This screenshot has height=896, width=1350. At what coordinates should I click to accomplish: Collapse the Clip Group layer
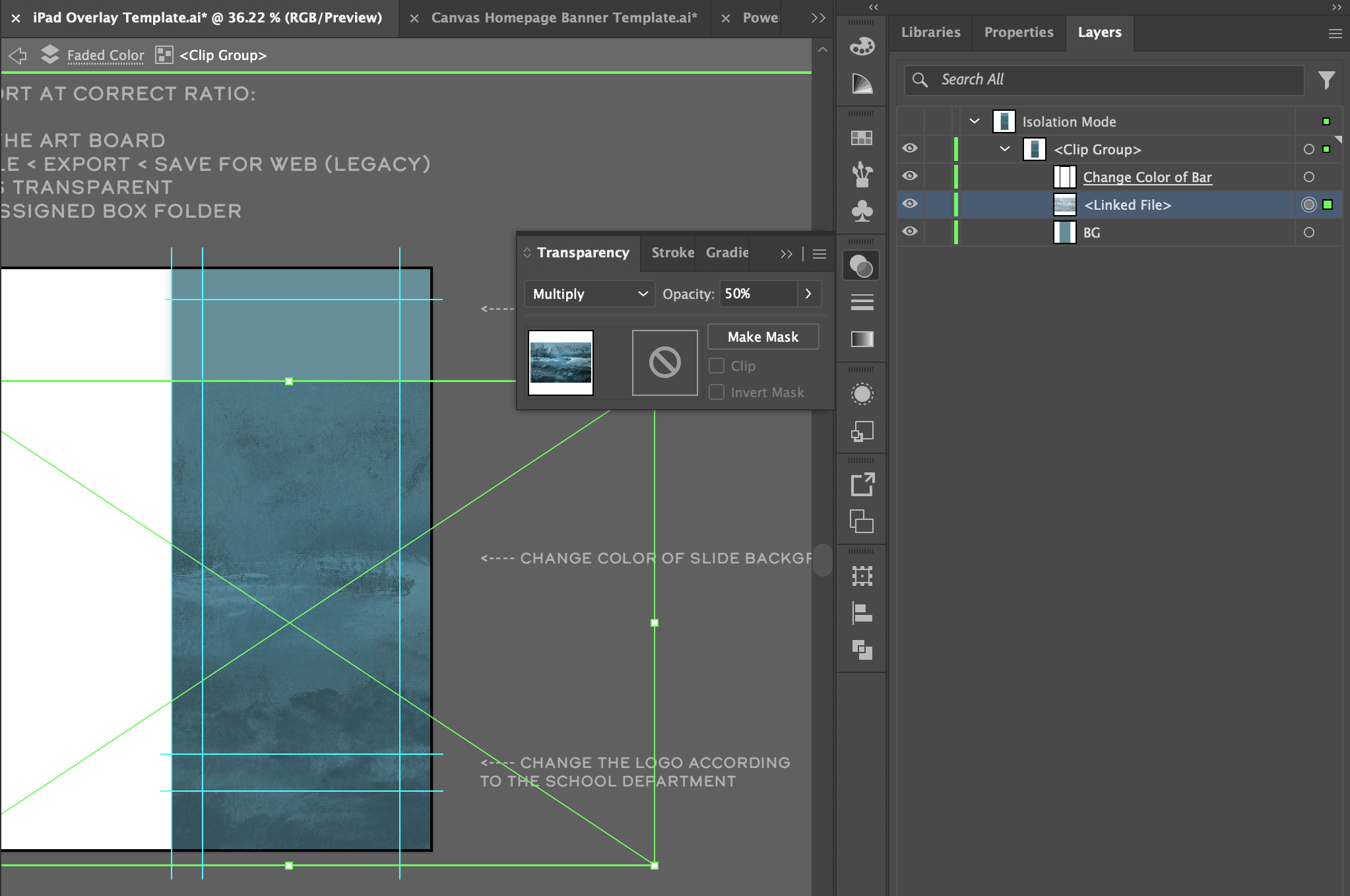(1005, 149)
